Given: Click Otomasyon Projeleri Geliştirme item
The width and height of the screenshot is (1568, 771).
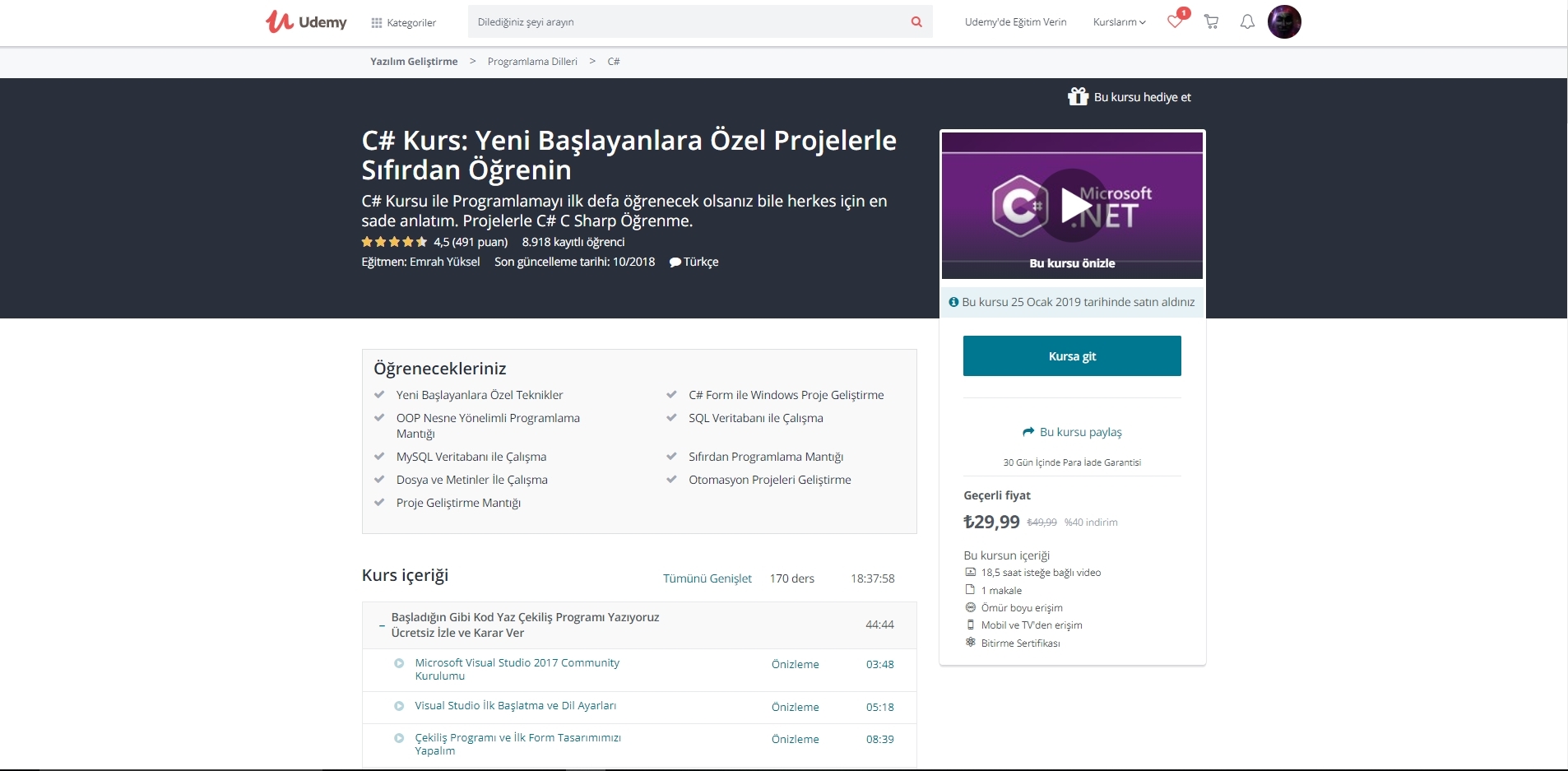Looking at the screenshot, I should [x=769, y=480].
